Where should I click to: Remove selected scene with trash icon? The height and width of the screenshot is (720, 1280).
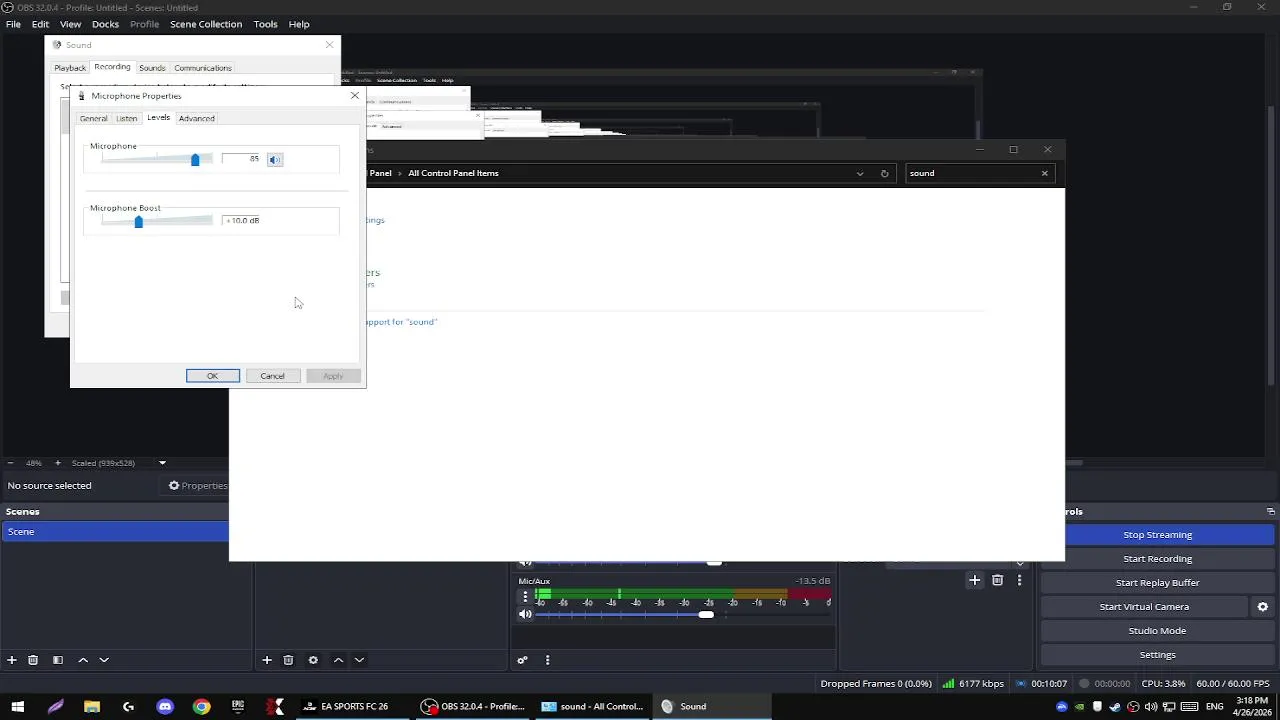click(33, 660)
